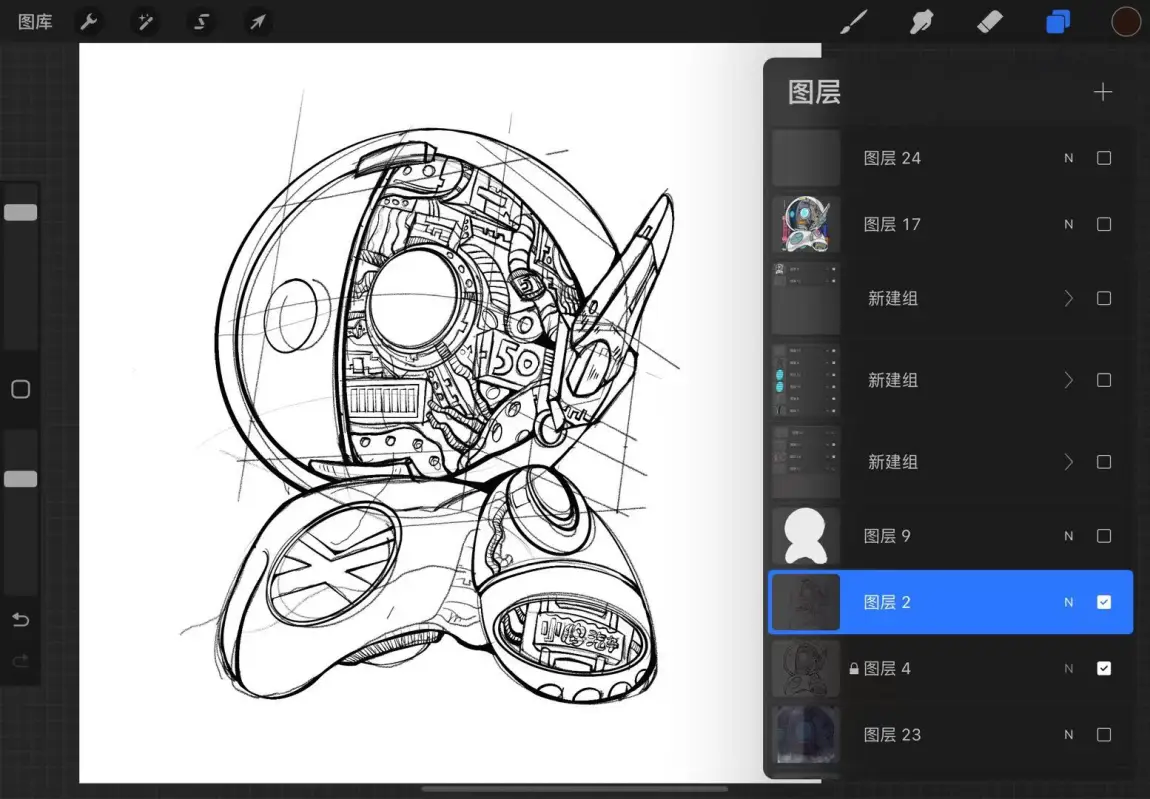The width and height of the screenshot is (1150, 799).
Task: Tap the lock icon on 图层 4
Action: point(854,668)
